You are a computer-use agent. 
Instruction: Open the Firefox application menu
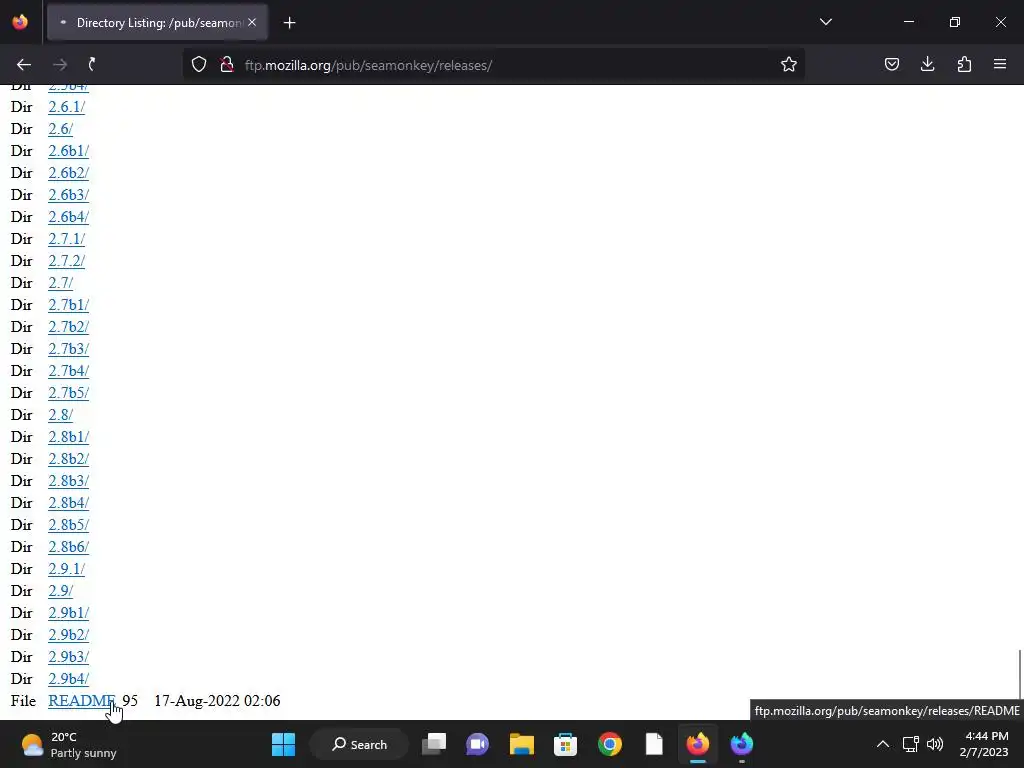coord(1000,64)
